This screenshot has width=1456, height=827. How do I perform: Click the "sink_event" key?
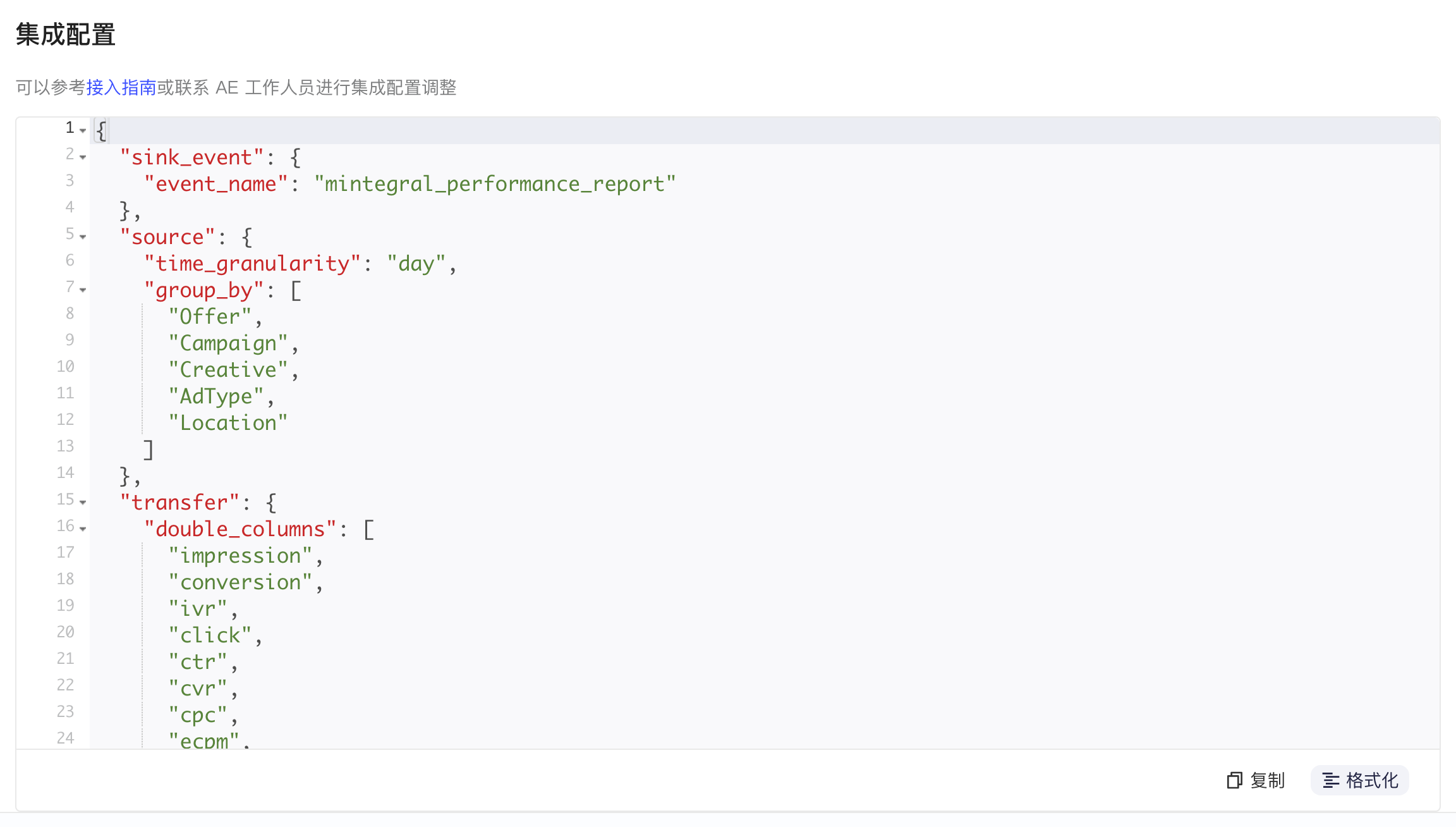[x=192, y=157]
